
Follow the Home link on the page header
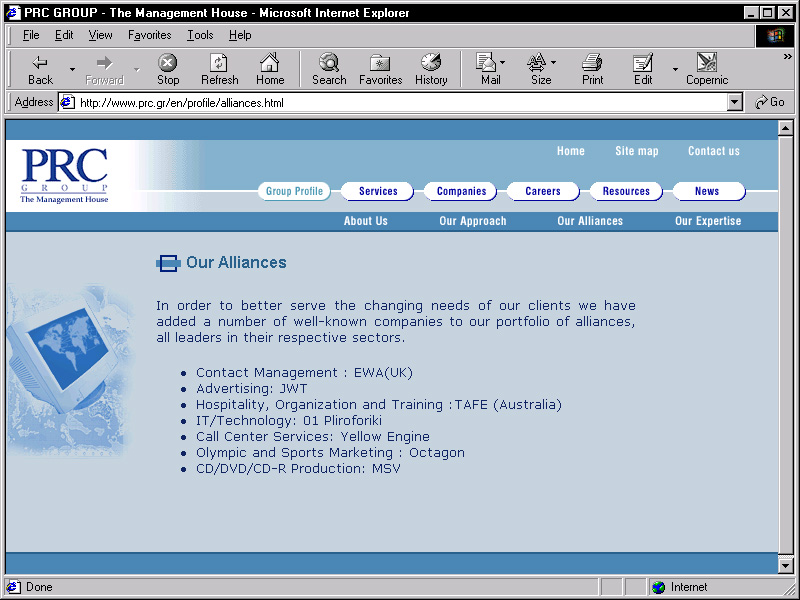click(x=571, y=151)
